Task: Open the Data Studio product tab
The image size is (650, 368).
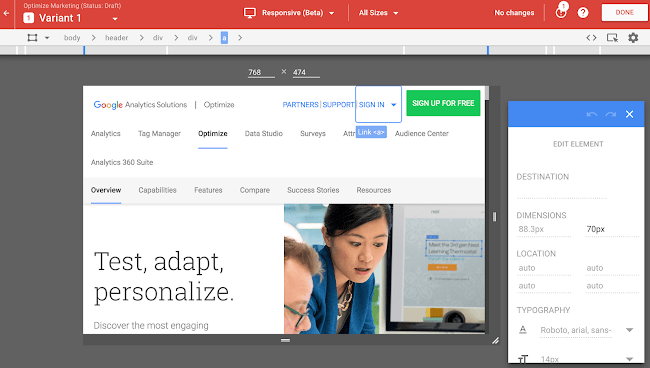Action: click(x=264, y=133)
